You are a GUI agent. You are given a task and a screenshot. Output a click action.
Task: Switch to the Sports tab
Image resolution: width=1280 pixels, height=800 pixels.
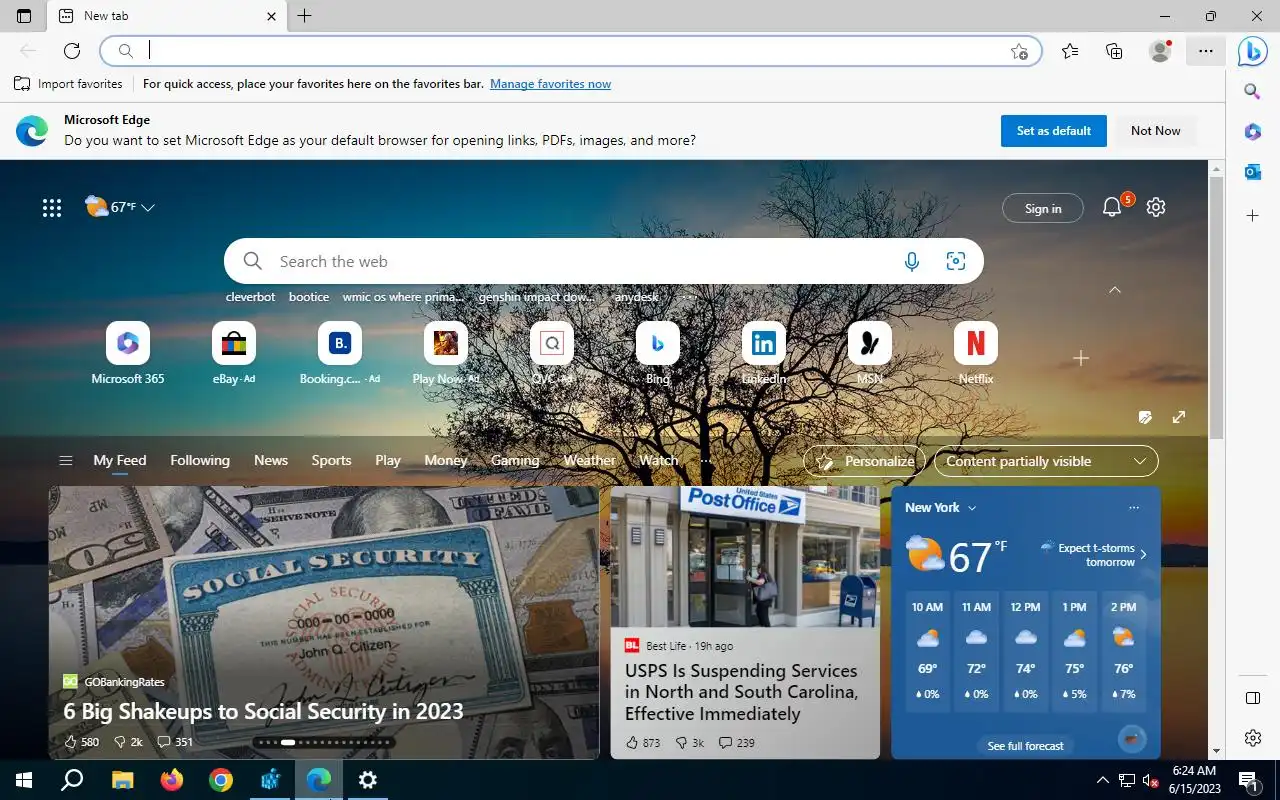(x=331, y=460)
